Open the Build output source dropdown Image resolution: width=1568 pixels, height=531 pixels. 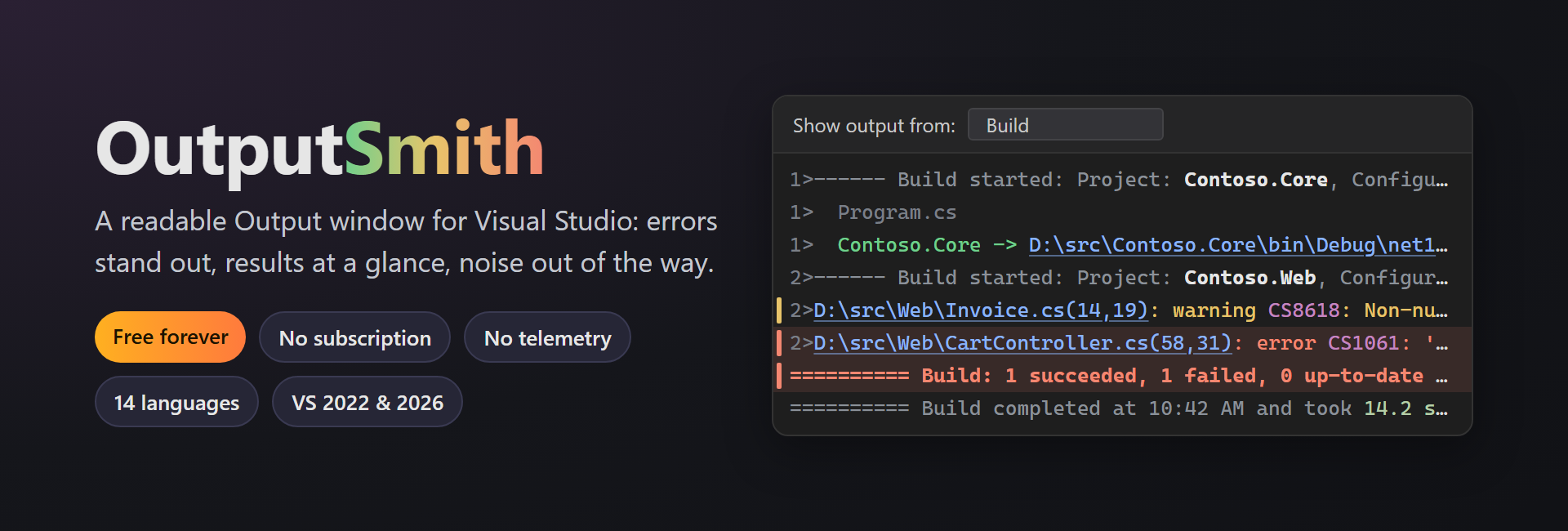click(x=1065, y=125)
